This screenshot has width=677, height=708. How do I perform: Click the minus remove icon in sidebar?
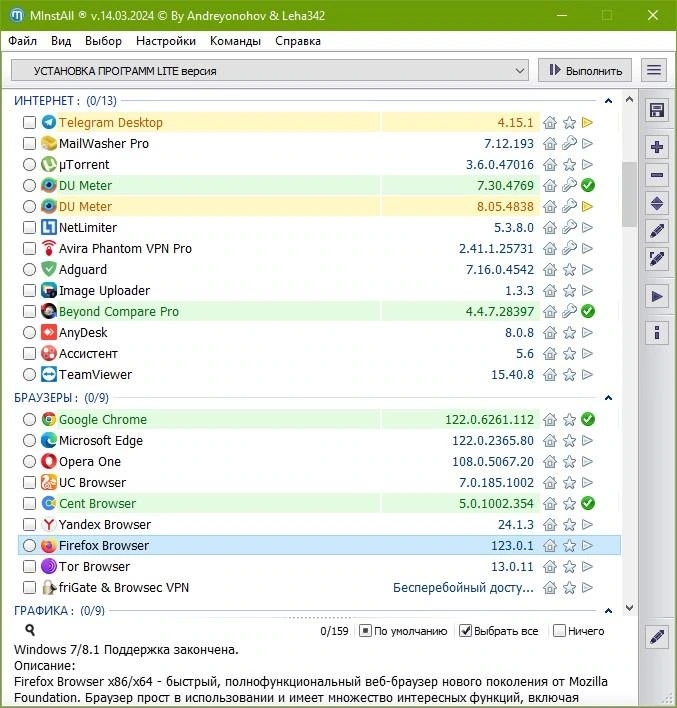(x=657, y=175)
